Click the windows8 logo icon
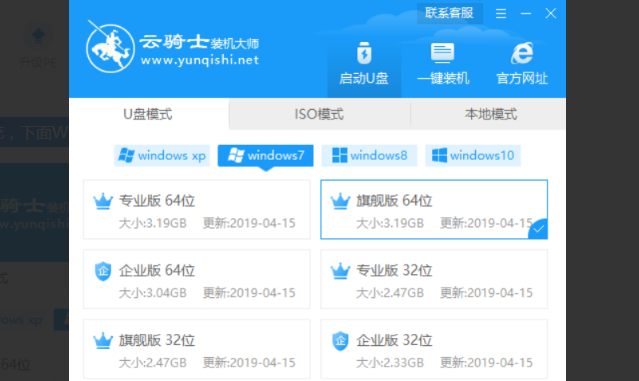This screenshot has height=381, width=639. coord(339,155)
